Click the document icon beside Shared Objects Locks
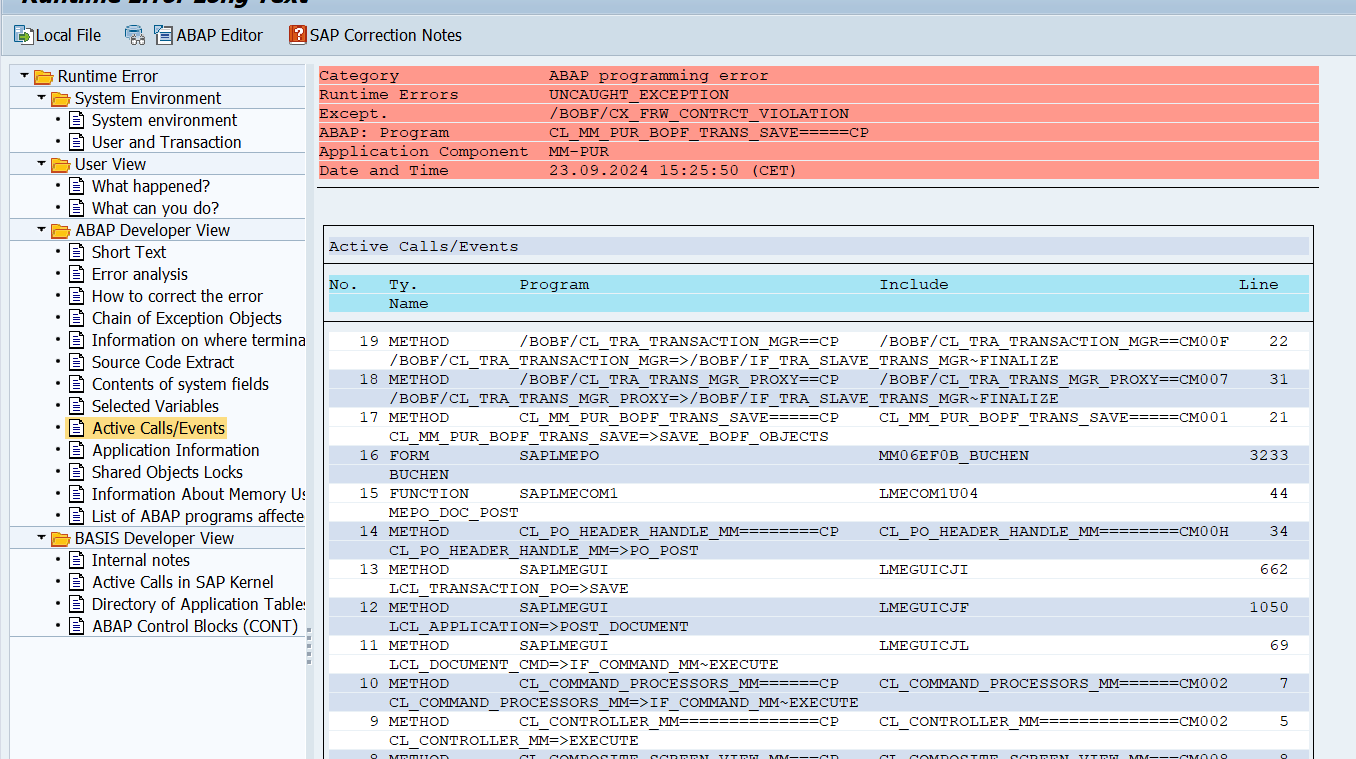Viewport: 1356px width, 759px height. coord(77,473)
